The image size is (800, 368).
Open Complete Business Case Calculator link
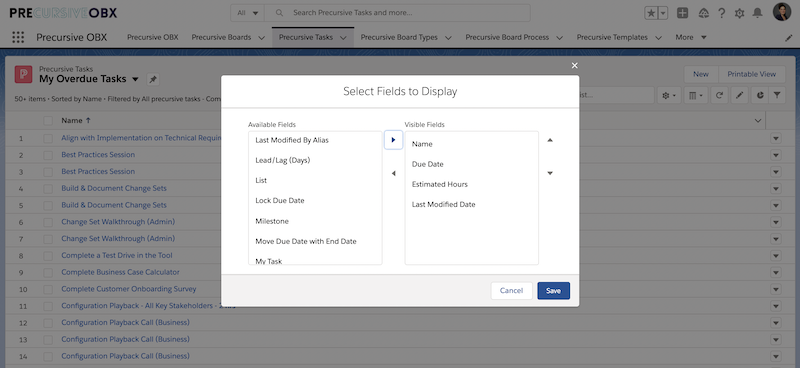pos(120,273)
